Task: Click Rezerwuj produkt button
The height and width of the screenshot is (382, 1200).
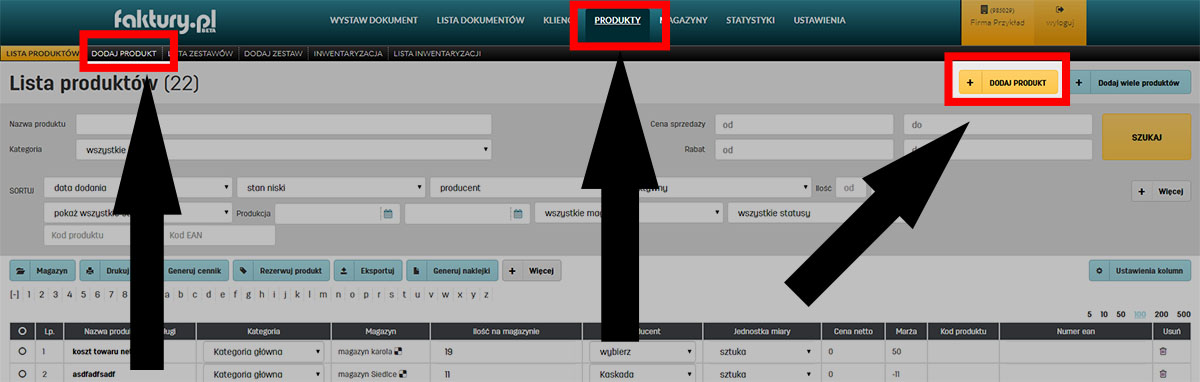Action: [281, 271]
